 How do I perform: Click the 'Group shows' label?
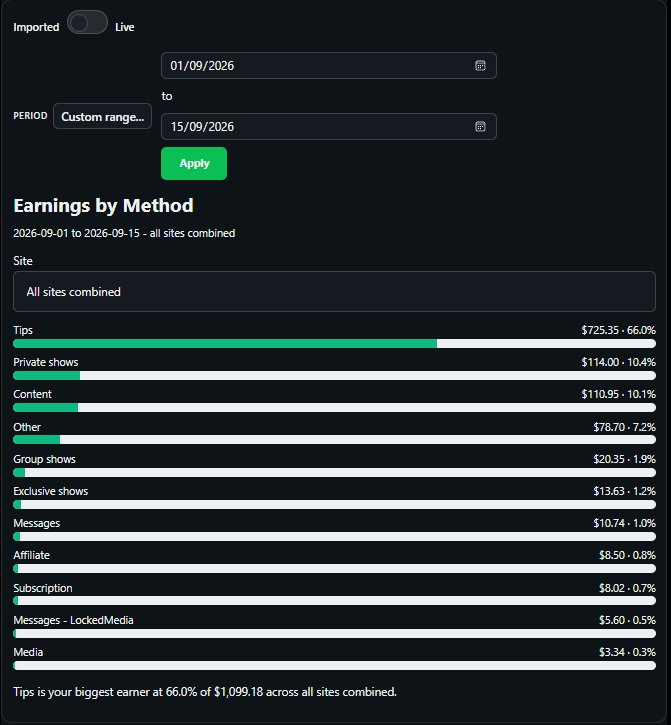[44, 459]
